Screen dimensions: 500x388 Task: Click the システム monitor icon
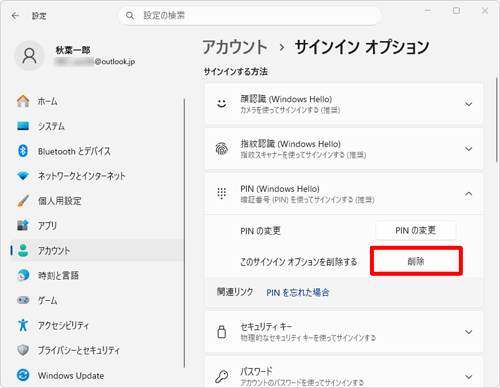click(x=23, y=126)
